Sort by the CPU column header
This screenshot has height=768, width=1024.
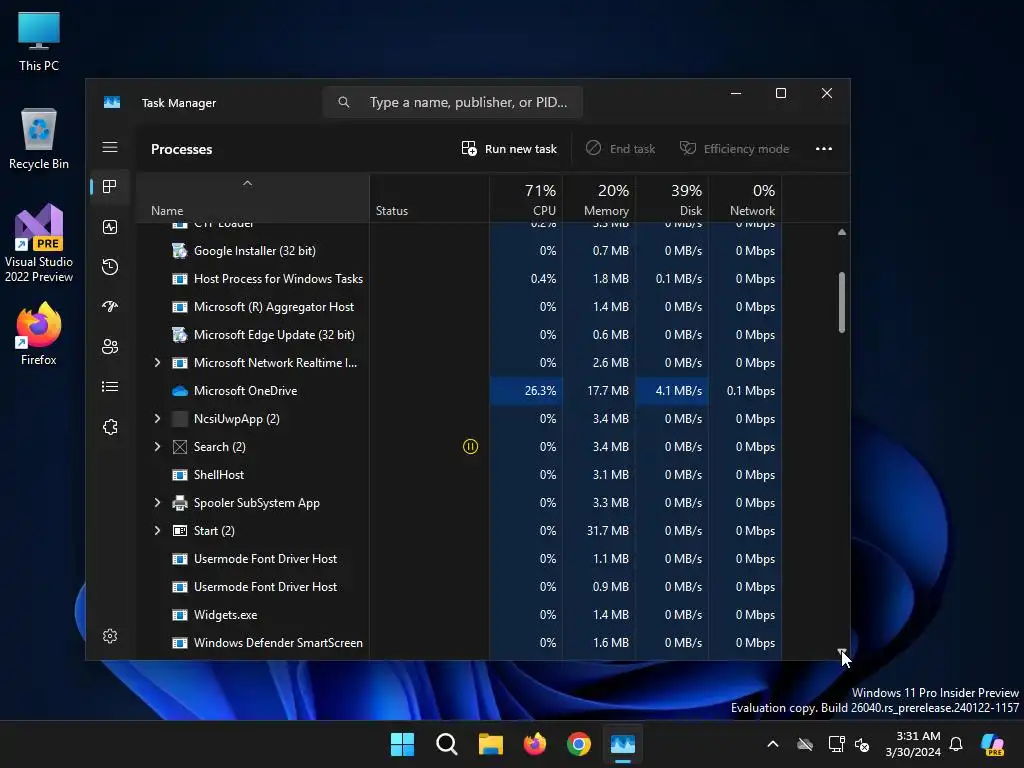point(526,199)
